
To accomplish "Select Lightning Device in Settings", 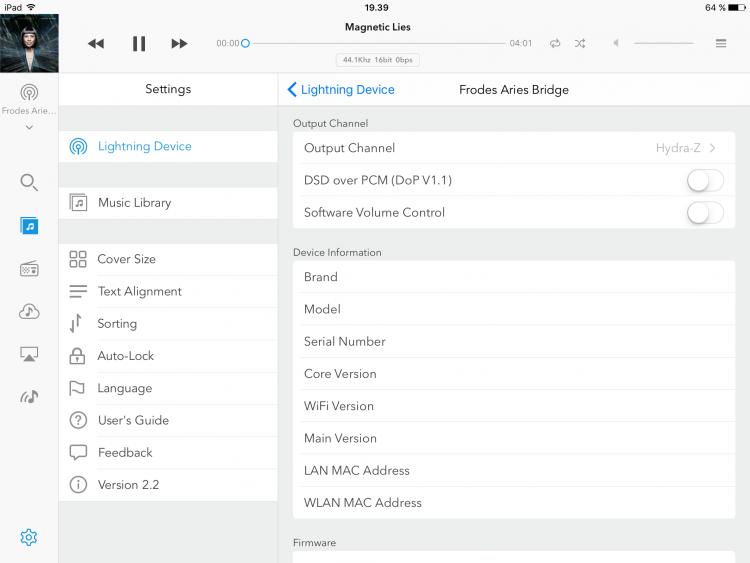I will coord(168,146).
